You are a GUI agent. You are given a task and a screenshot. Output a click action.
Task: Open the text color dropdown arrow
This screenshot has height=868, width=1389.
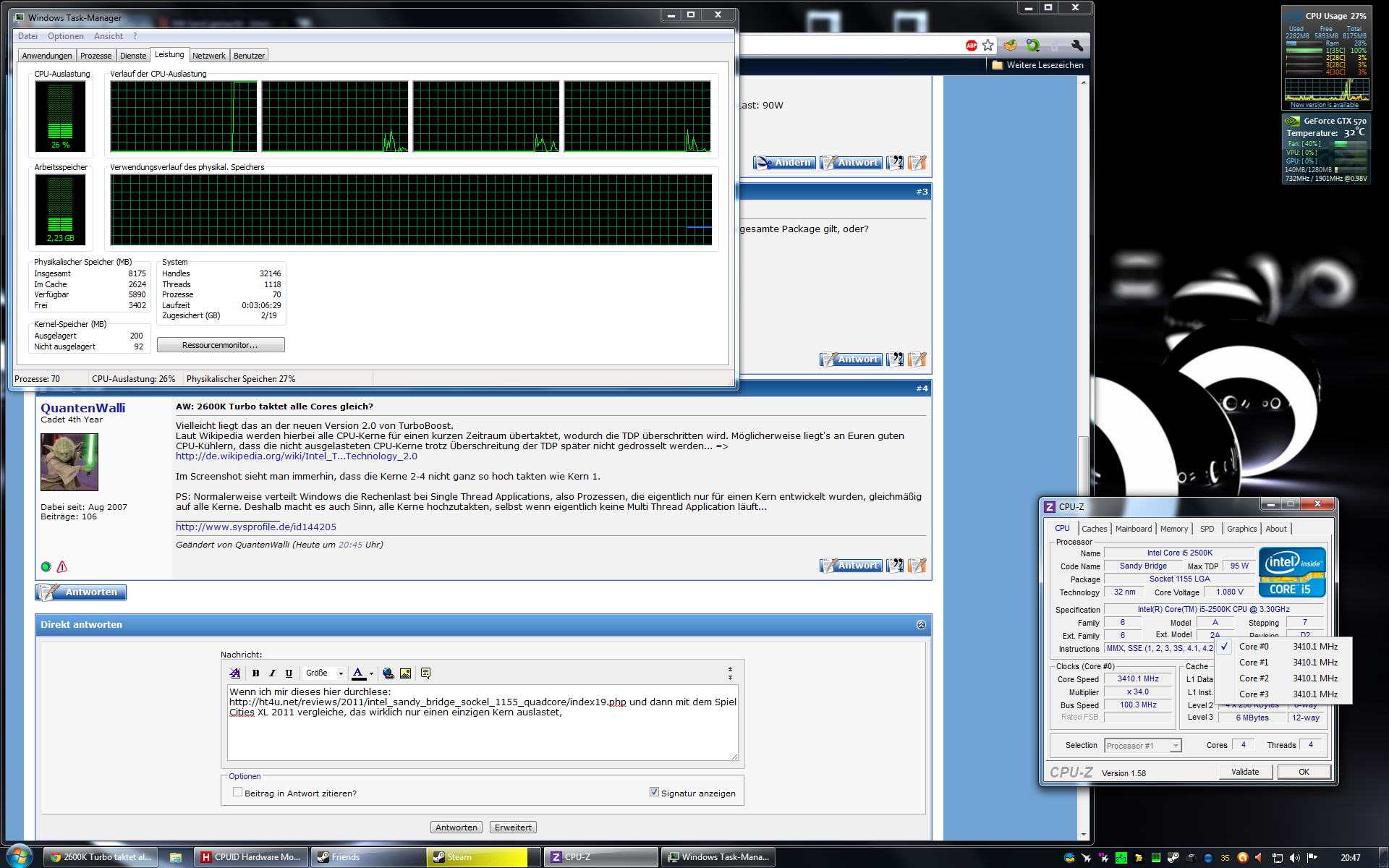click(x=371, y=674)
